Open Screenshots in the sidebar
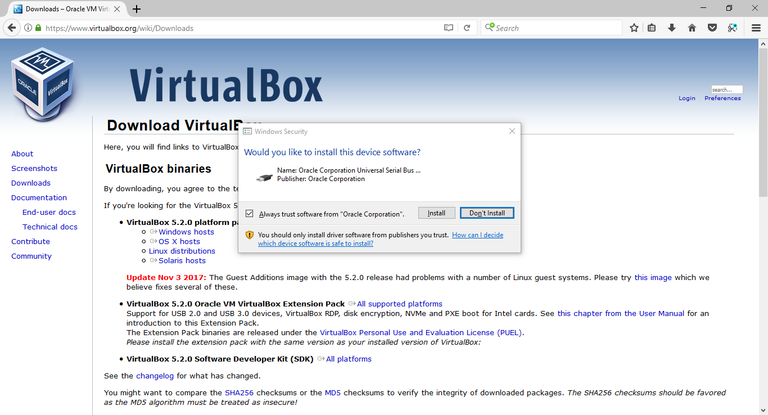This screenshot has height=415, width=768. tap(34, 169)
